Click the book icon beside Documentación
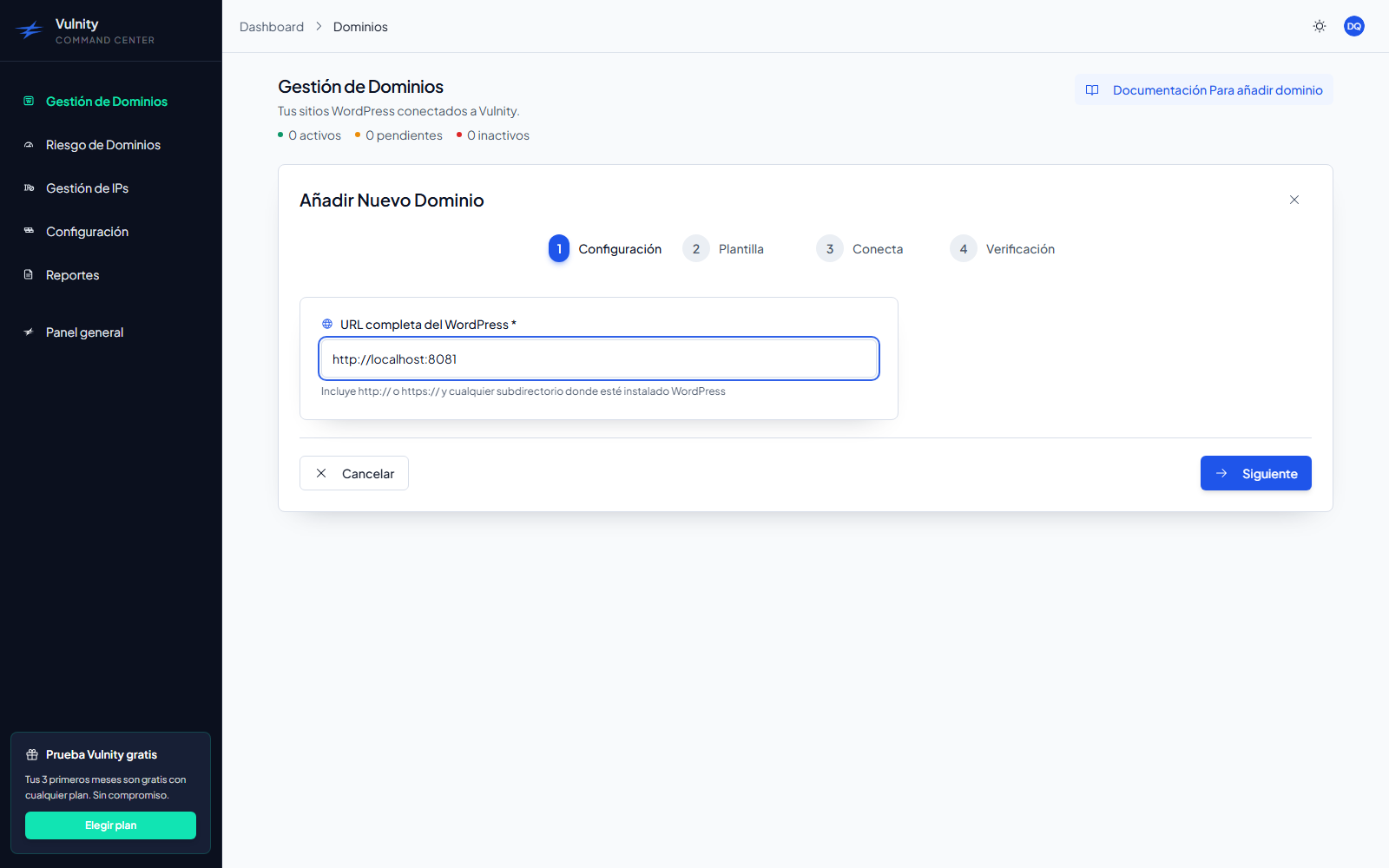1389x868 pixels. coord(1092,90)
